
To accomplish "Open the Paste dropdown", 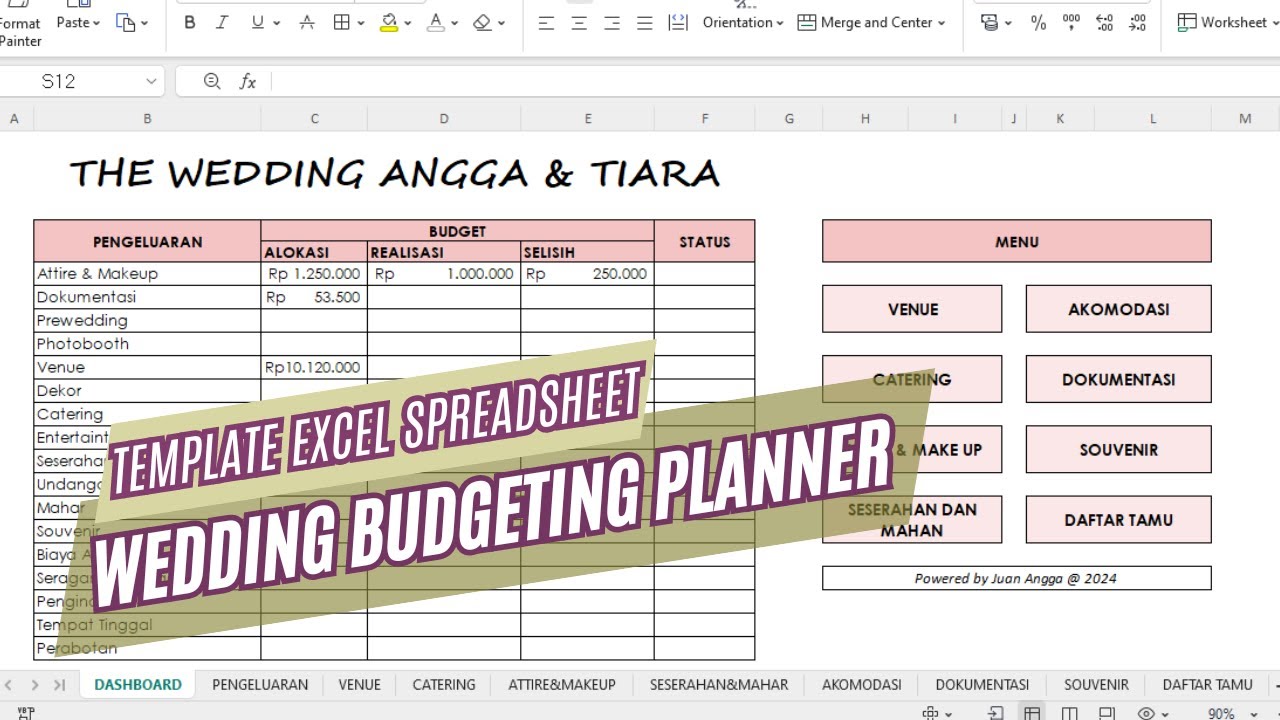I will 78,22.
